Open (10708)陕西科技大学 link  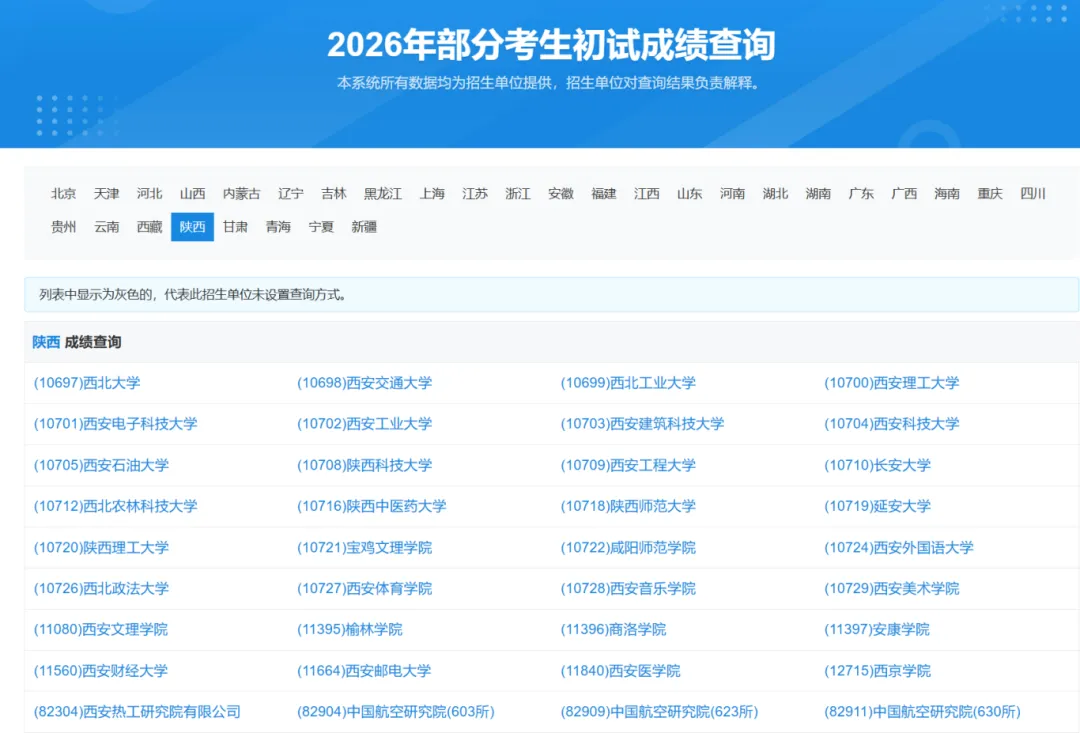(364, 465)
